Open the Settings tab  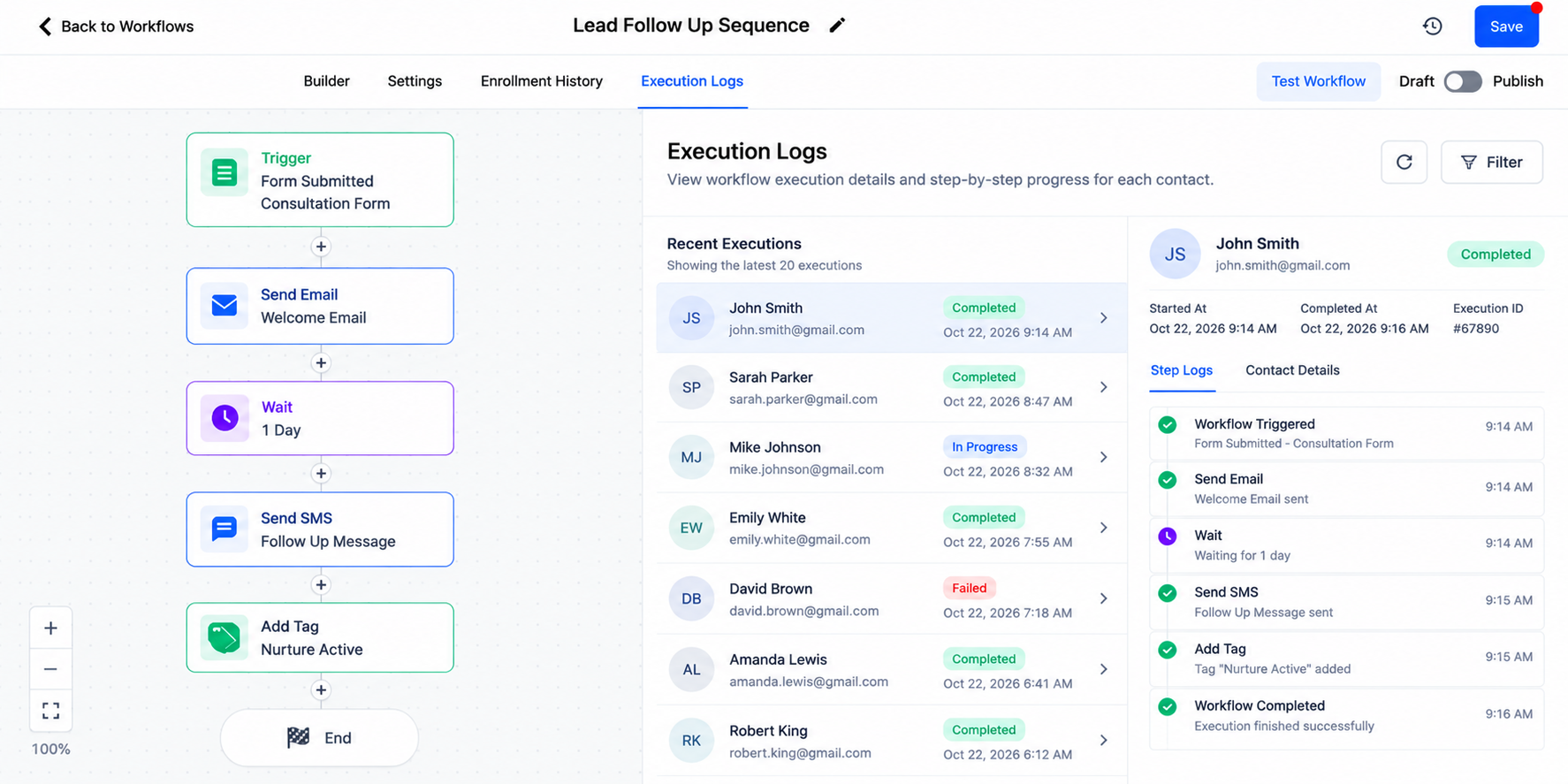(415, 81)
